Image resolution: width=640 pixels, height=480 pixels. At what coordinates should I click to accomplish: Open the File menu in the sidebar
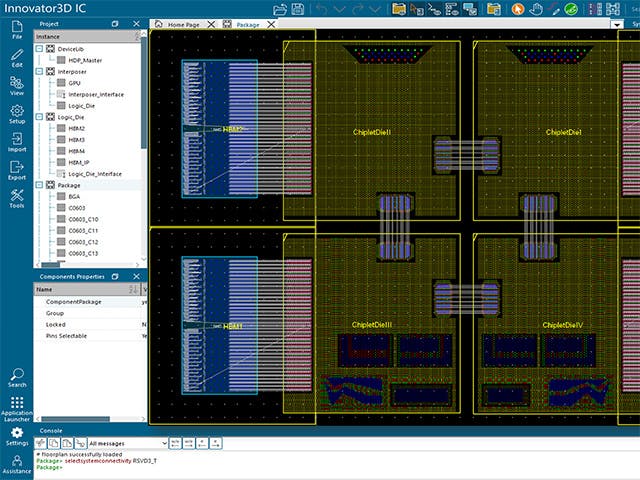point(17,30)
